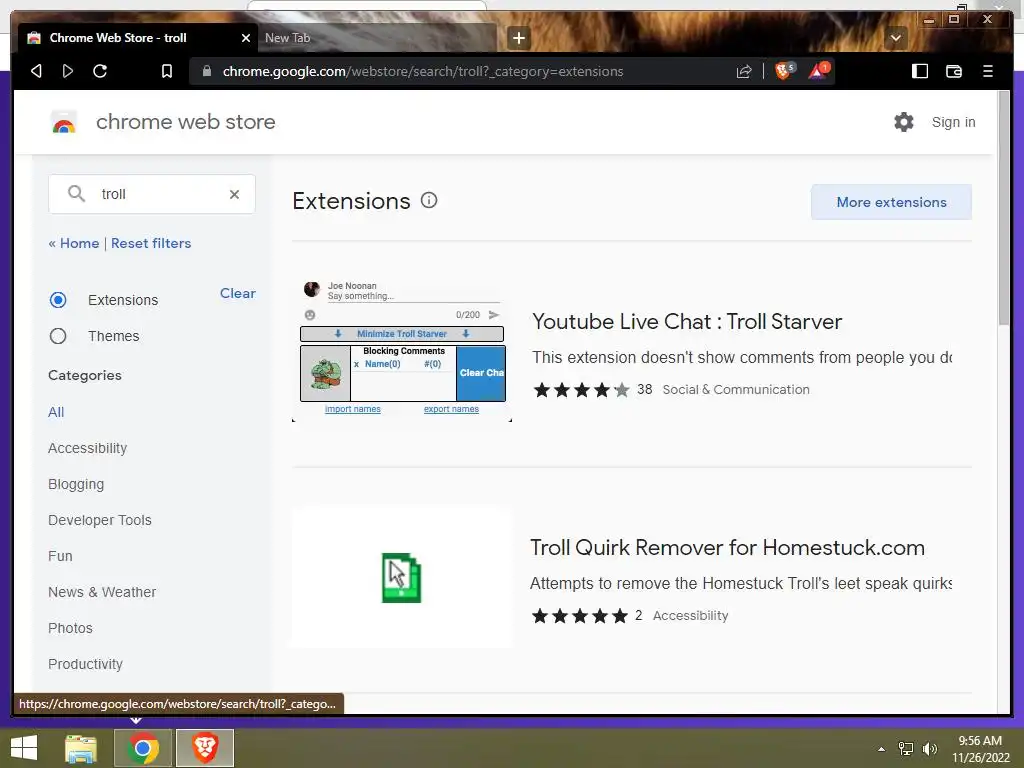This screenshot has height=768, width=1024.
Task: Click the More extensions button
Action: (891, 202)
